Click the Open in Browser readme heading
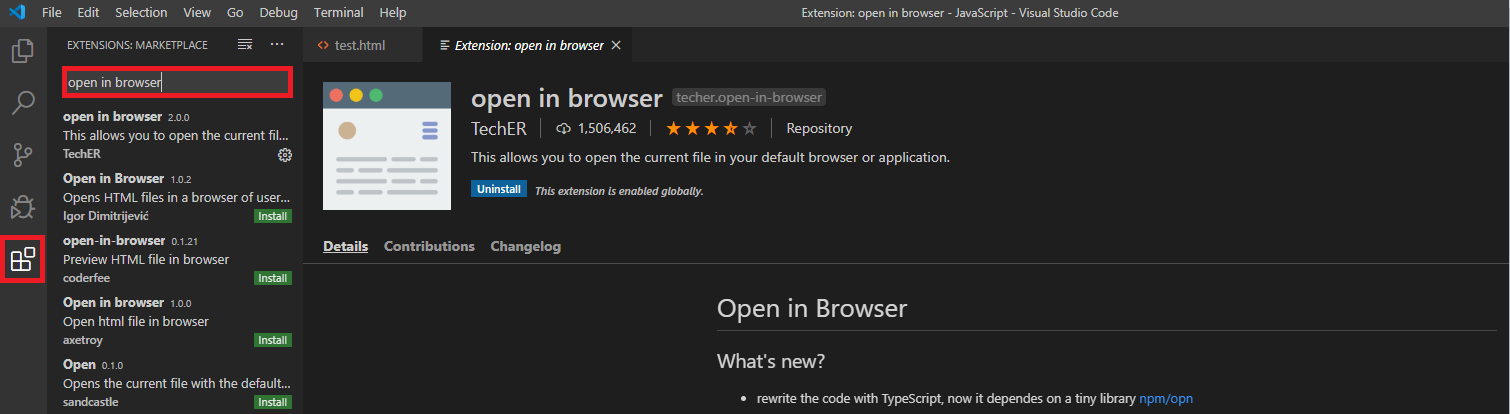 click(812, 308)
